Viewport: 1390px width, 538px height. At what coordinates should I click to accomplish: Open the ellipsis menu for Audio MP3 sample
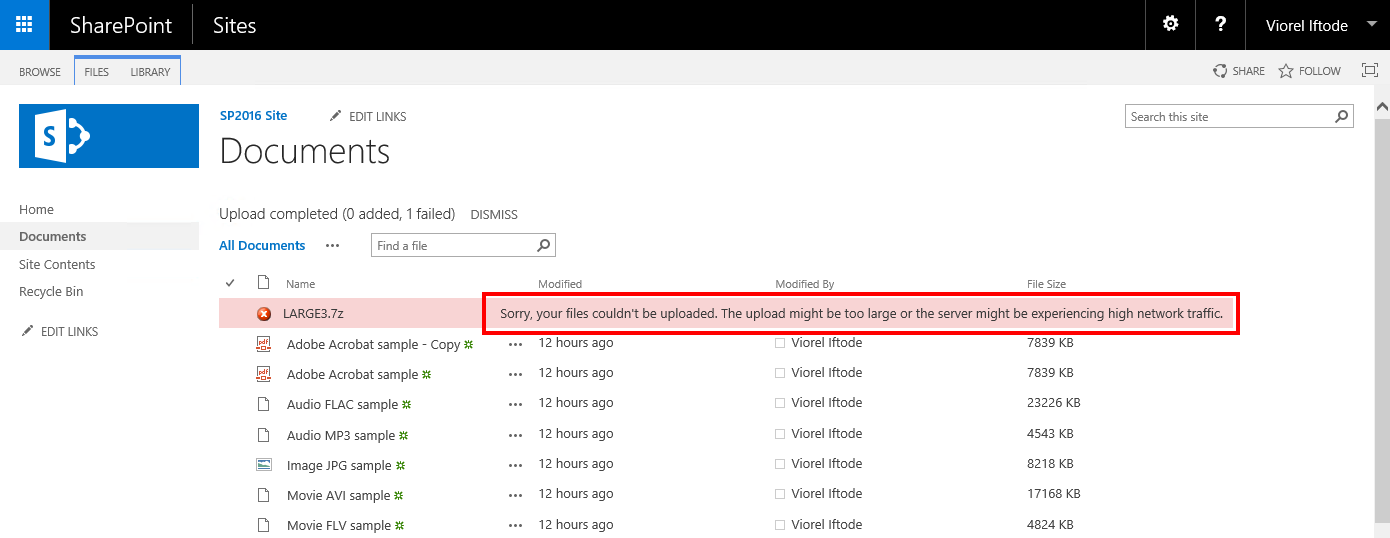tap(515, 435)
